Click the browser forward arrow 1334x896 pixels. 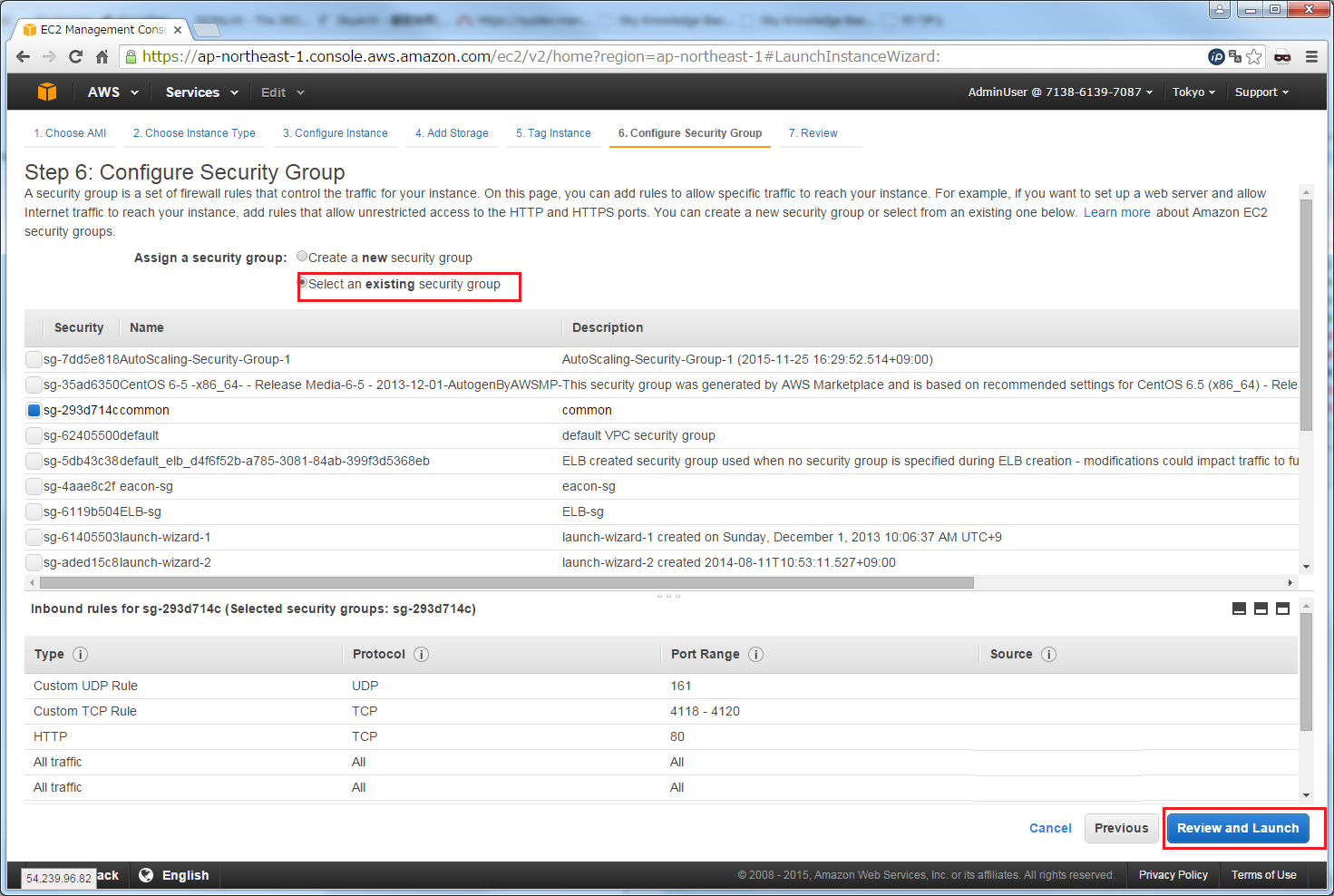point(49,56)
